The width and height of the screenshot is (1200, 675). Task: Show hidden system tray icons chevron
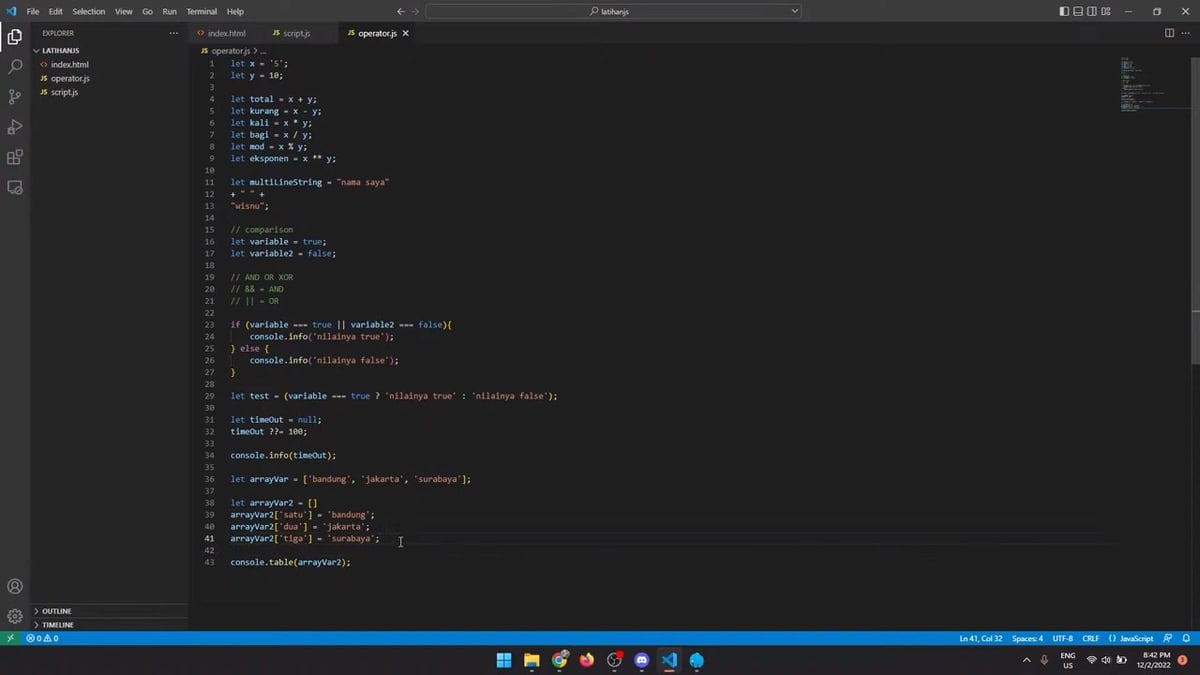coord(1026,660)
